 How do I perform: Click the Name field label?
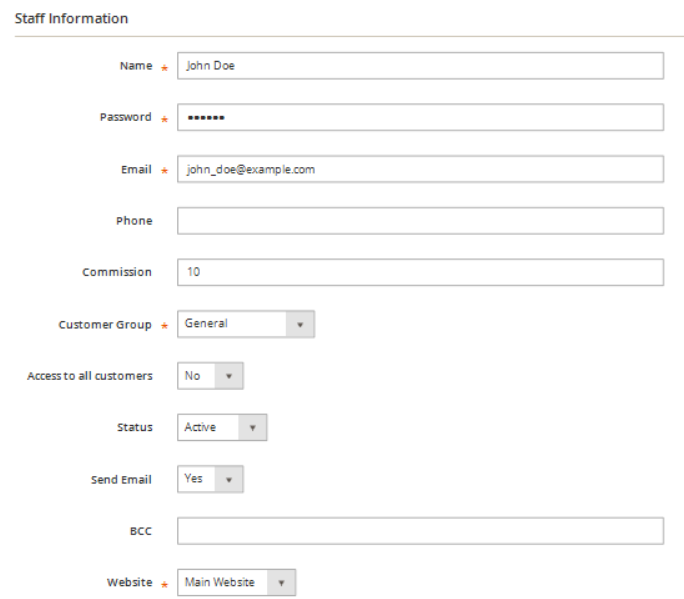pos(136,66)
